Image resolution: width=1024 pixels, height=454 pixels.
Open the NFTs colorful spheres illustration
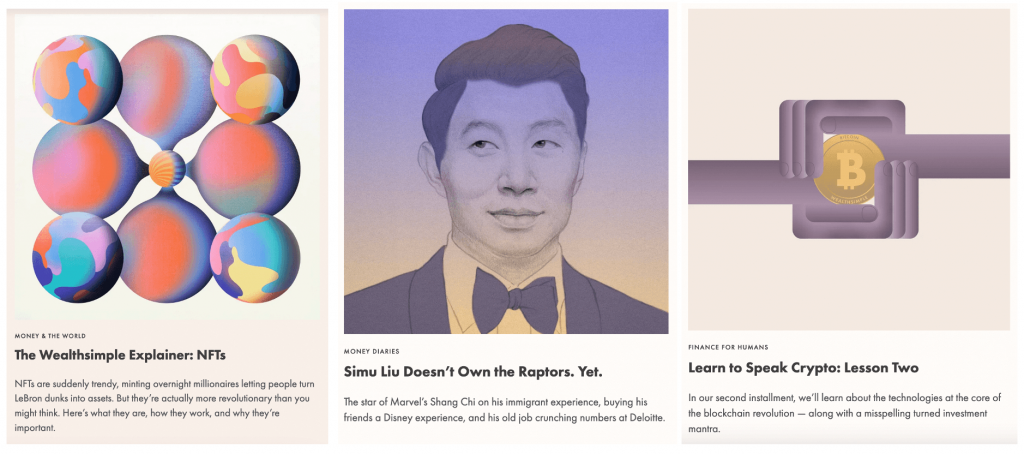pos(167,167)
